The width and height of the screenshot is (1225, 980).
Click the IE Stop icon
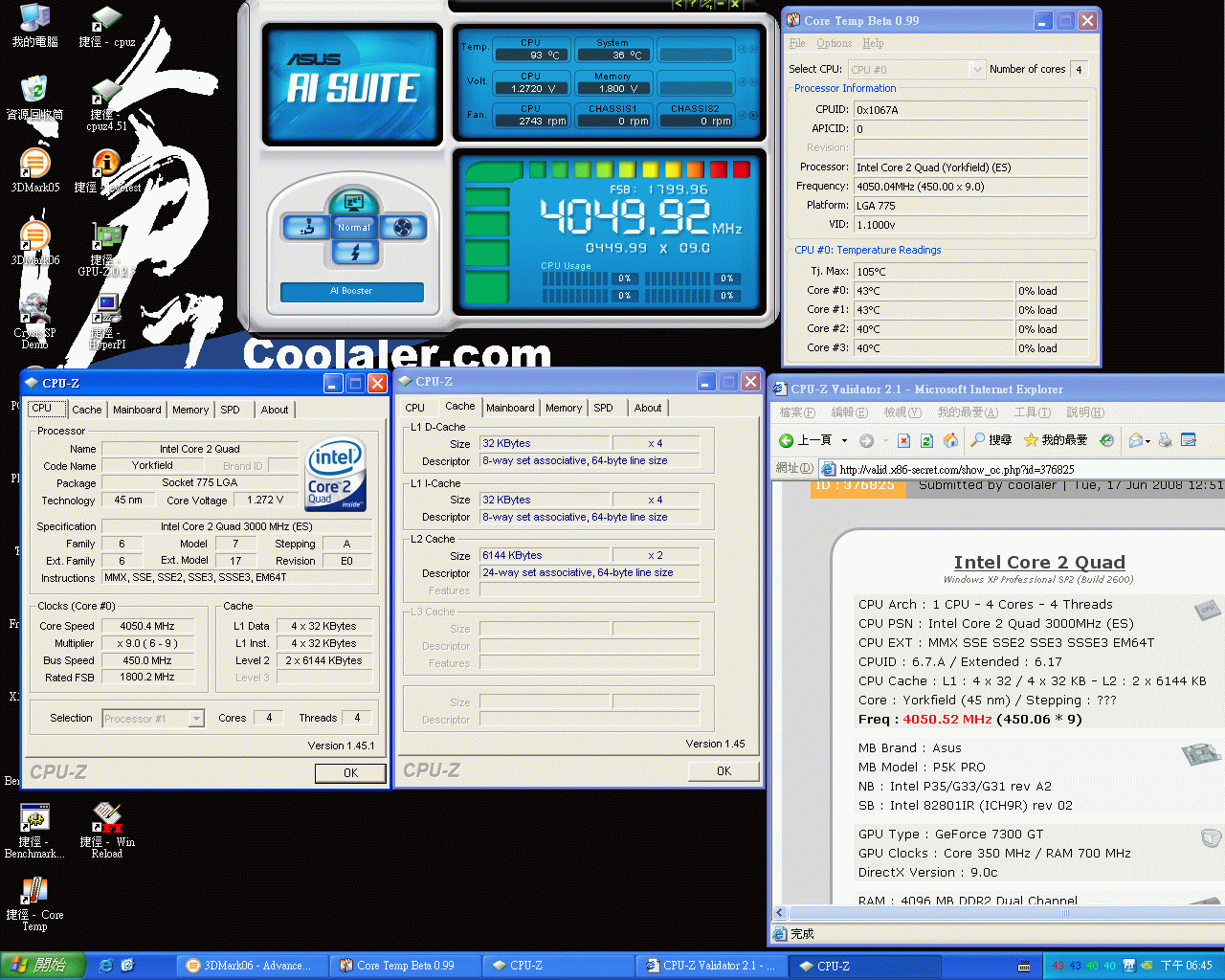(x=902, y=440)
